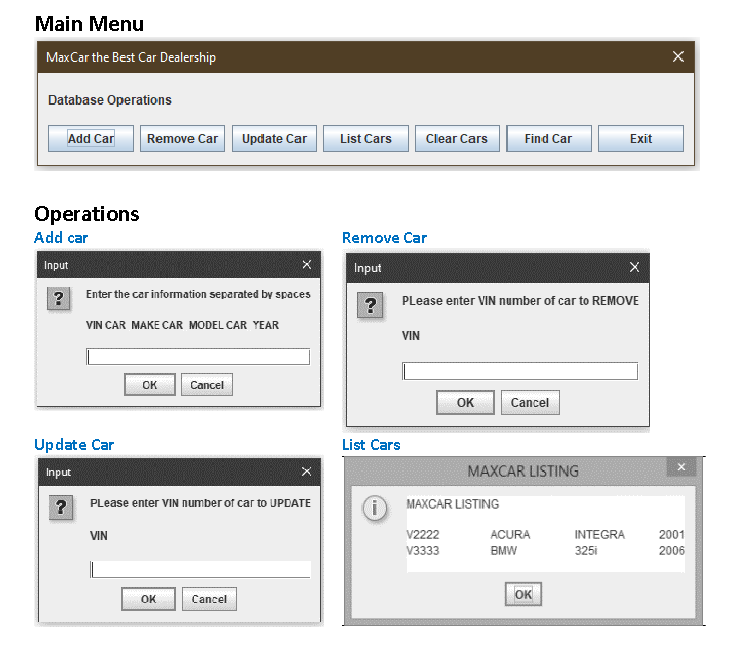Click the Database Operations label

pos(110,100)
